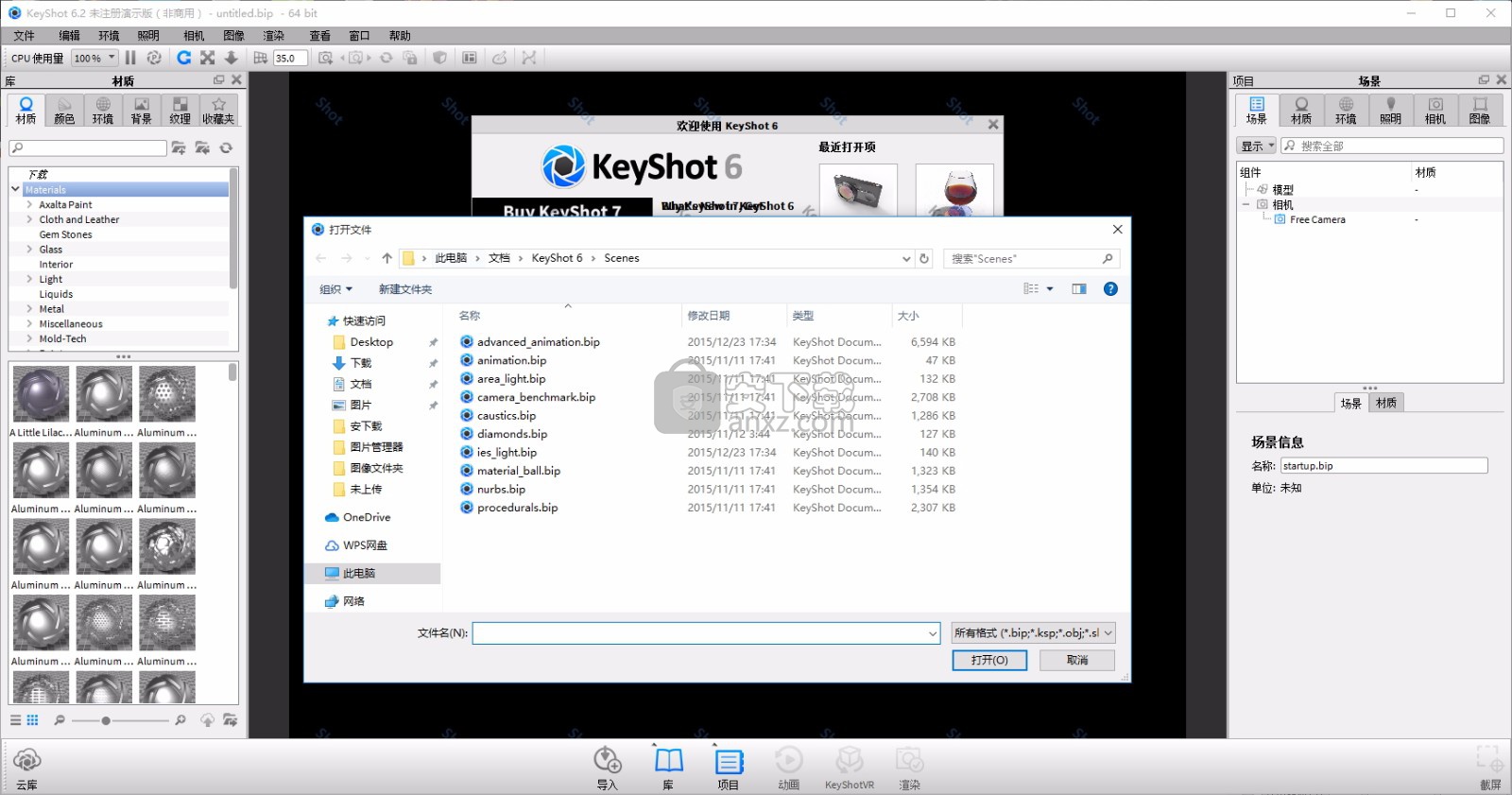Click the geometry view cube icon
1512x795 pixels.
pos(439,58)
